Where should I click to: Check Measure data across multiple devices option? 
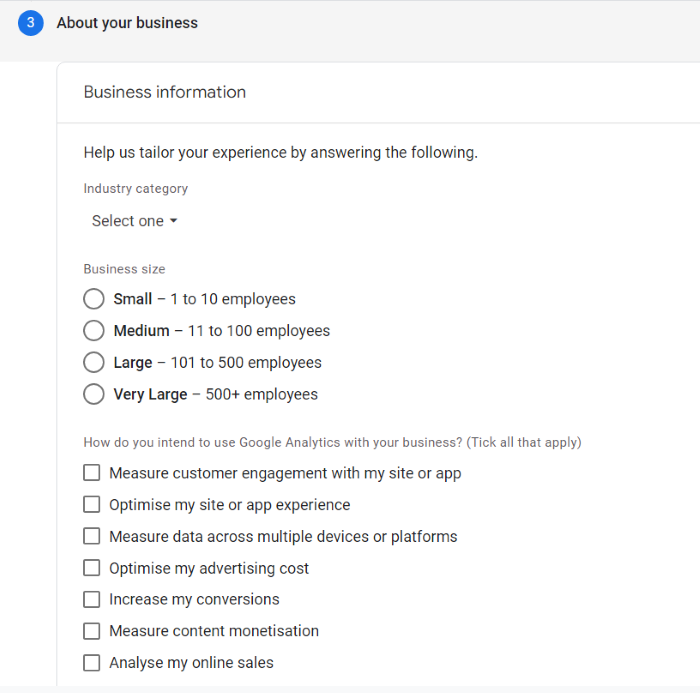point(92,537)
